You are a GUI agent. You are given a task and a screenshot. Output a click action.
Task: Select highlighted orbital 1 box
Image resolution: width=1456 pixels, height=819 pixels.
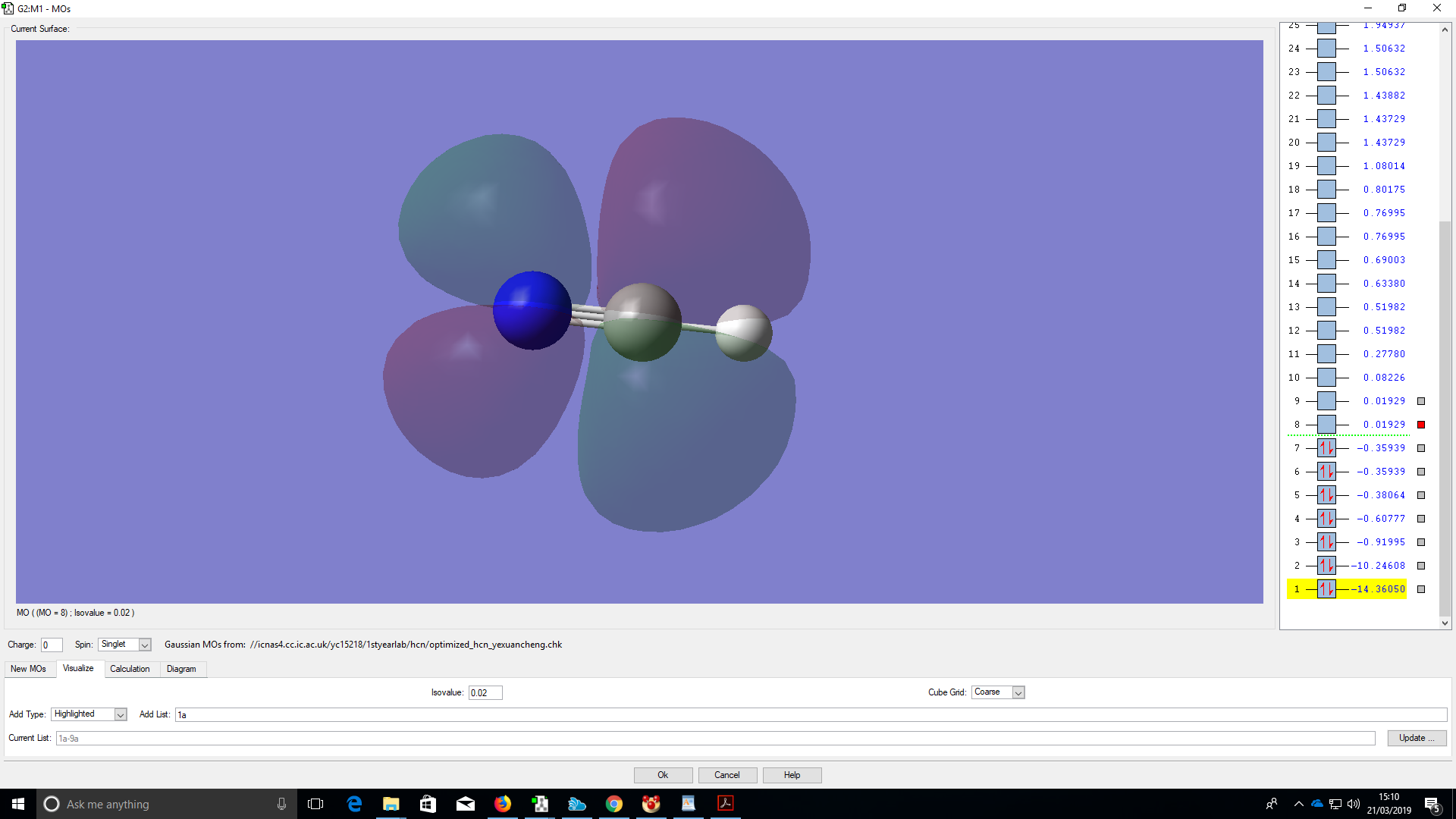coord(1326,589)
